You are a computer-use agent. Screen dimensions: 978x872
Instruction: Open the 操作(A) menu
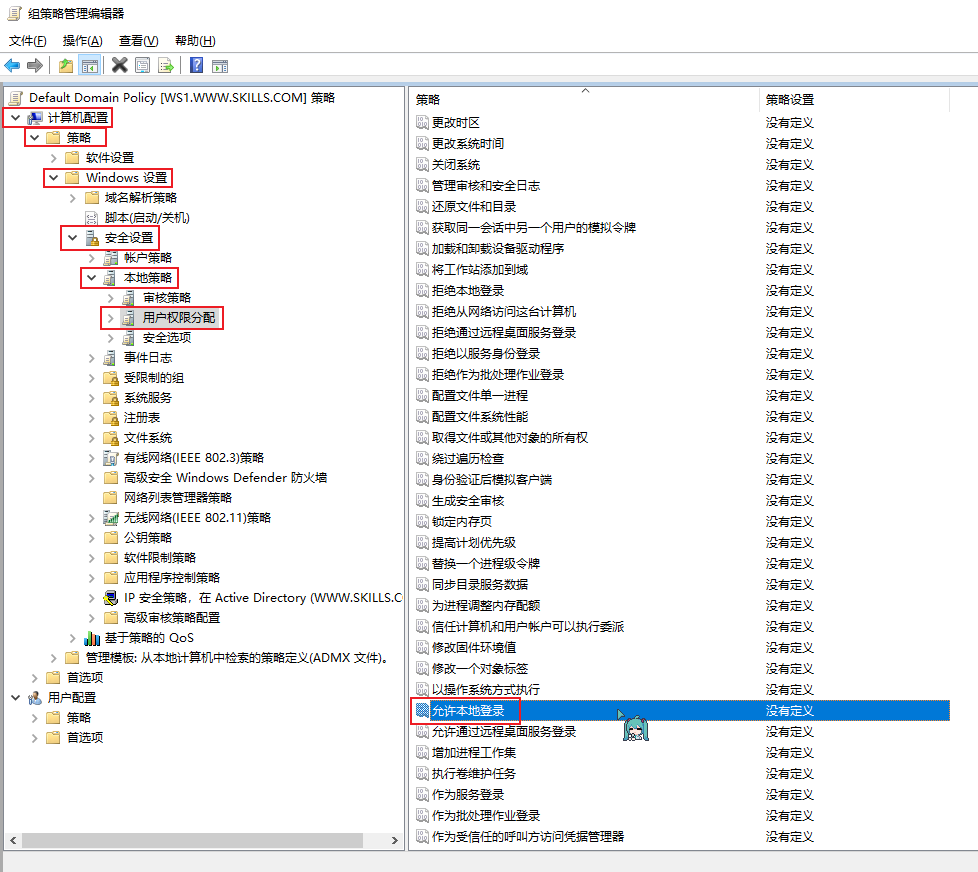coord(82,41)
